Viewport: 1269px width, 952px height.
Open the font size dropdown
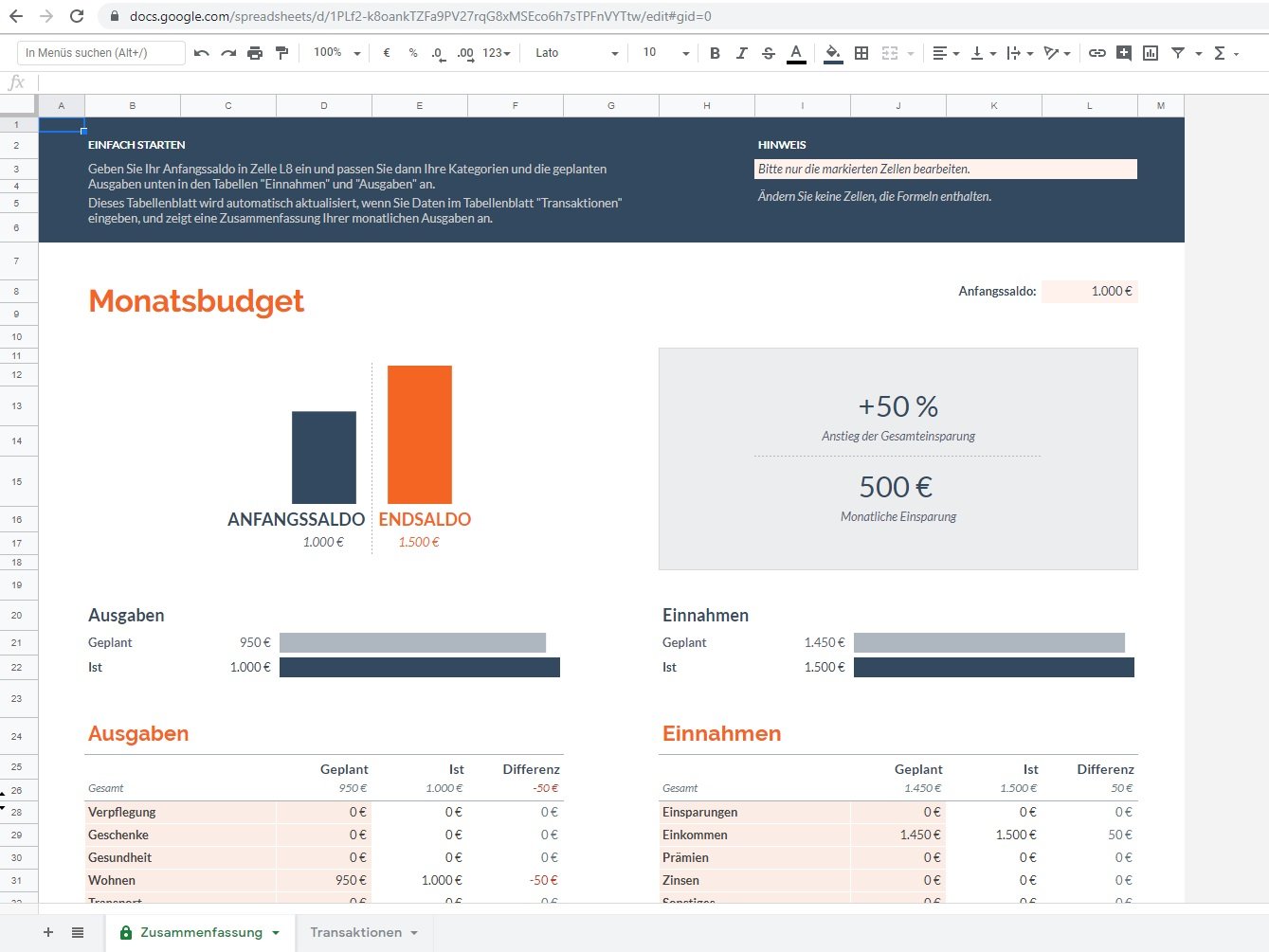(x=665, y=53)
